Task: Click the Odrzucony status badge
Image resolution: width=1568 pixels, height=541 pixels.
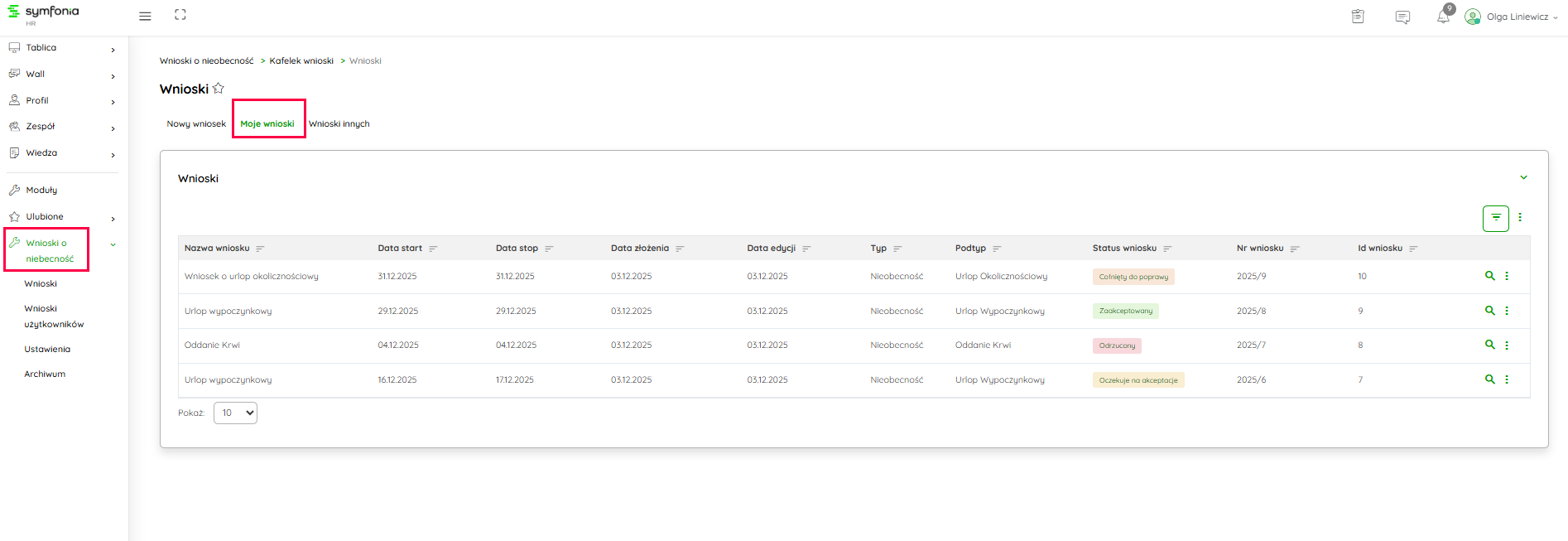Action: coord(1117,345)
